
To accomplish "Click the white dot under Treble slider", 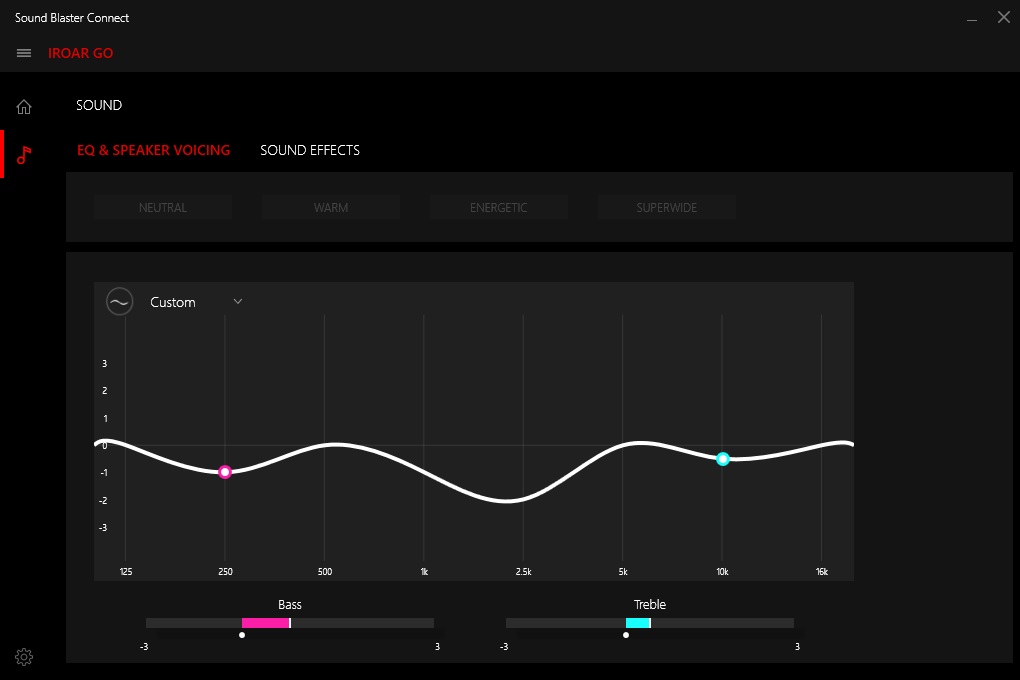I will tap(626, 635).
